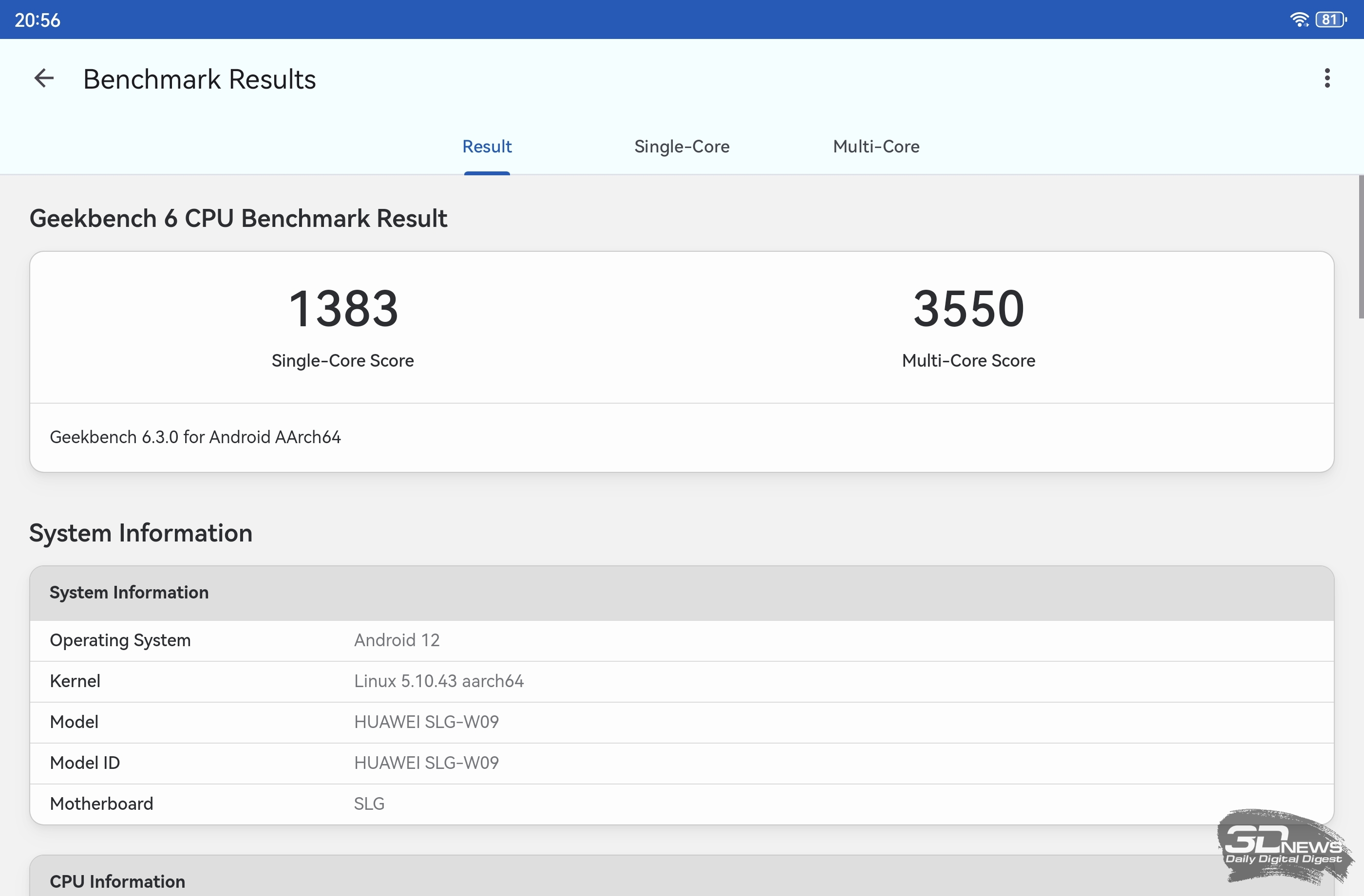Tap the back arrow icon

click(x=44, y=78)
